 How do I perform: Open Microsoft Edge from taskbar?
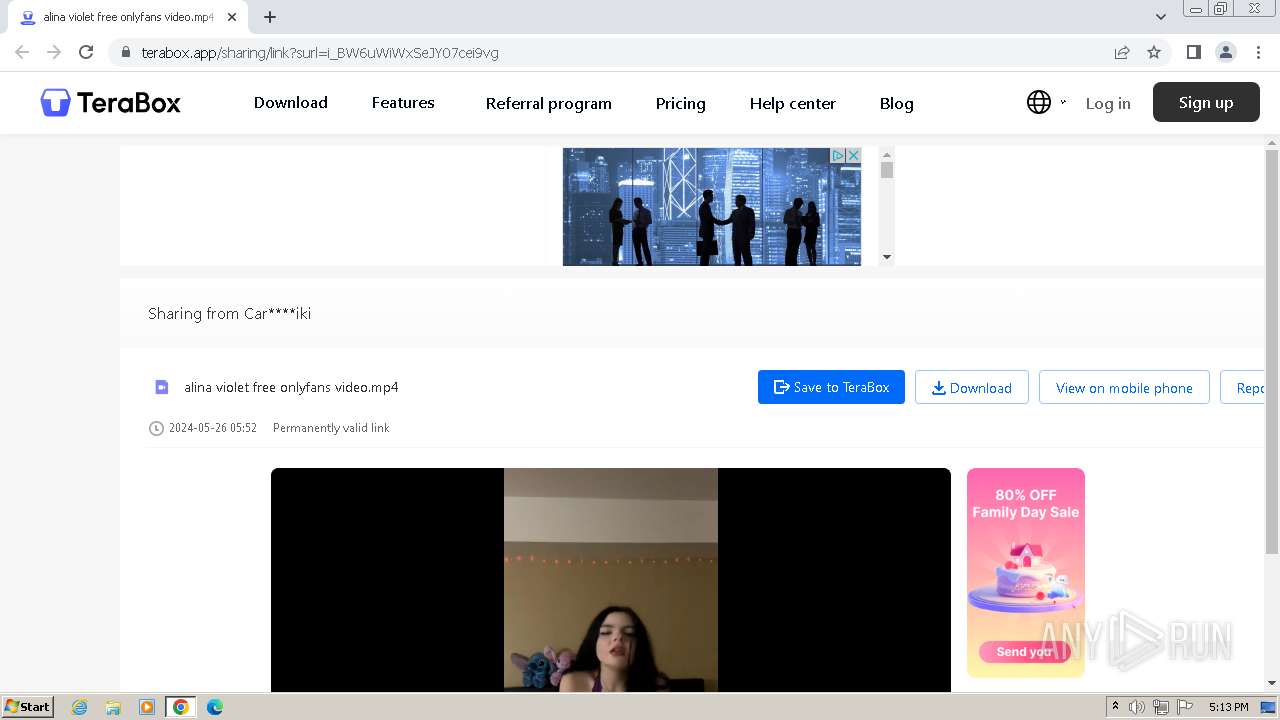[214, 707]
